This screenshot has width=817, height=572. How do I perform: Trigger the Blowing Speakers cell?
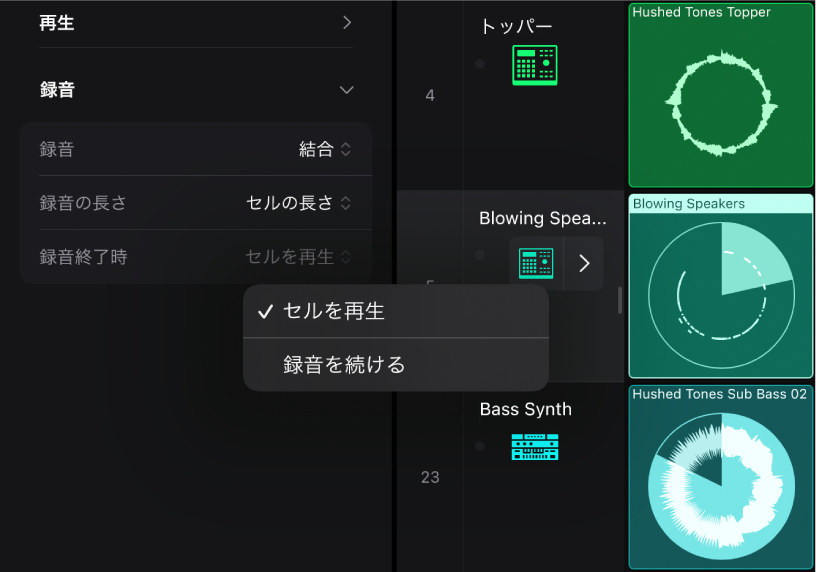point(721,286)
